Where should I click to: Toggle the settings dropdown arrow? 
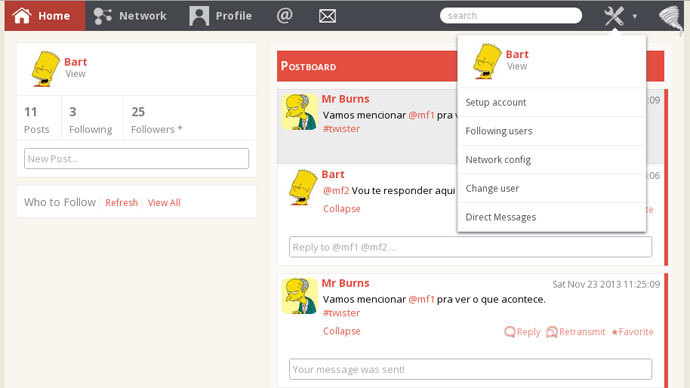point(635,16)
